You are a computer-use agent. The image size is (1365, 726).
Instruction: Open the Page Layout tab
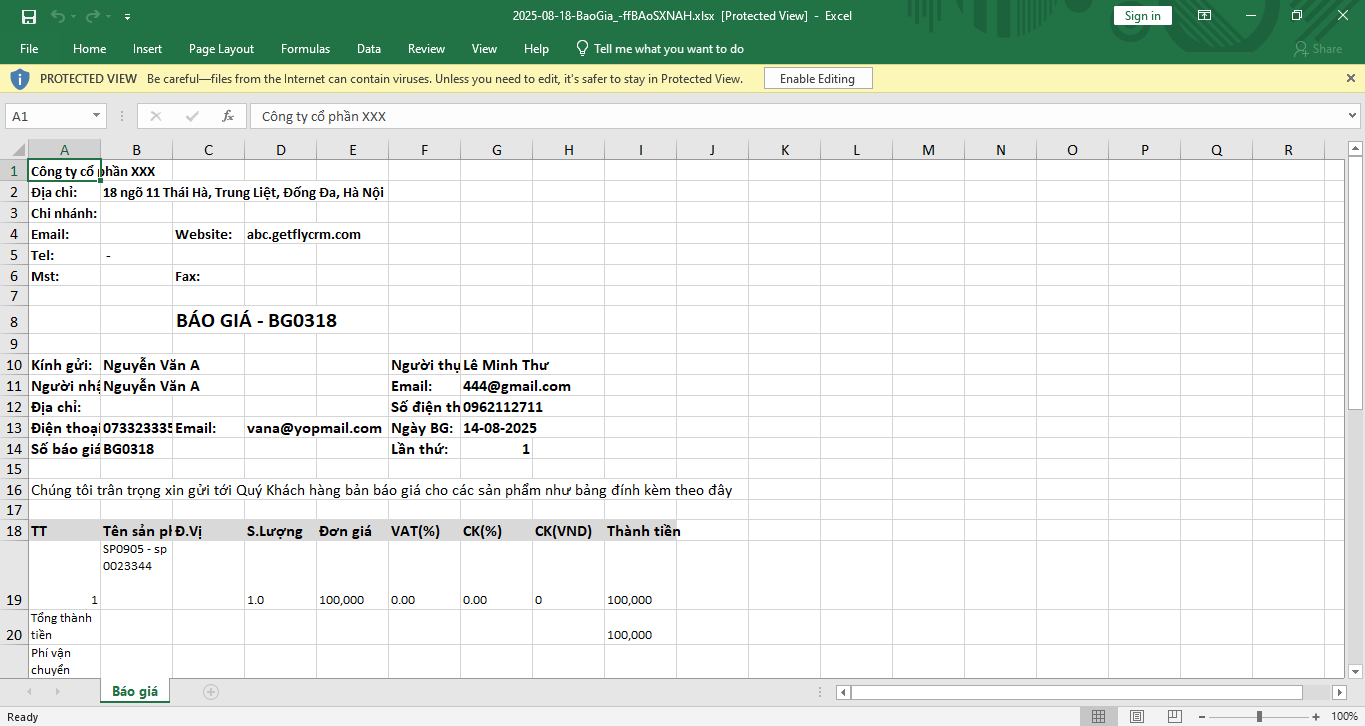[x=221, y=49]
